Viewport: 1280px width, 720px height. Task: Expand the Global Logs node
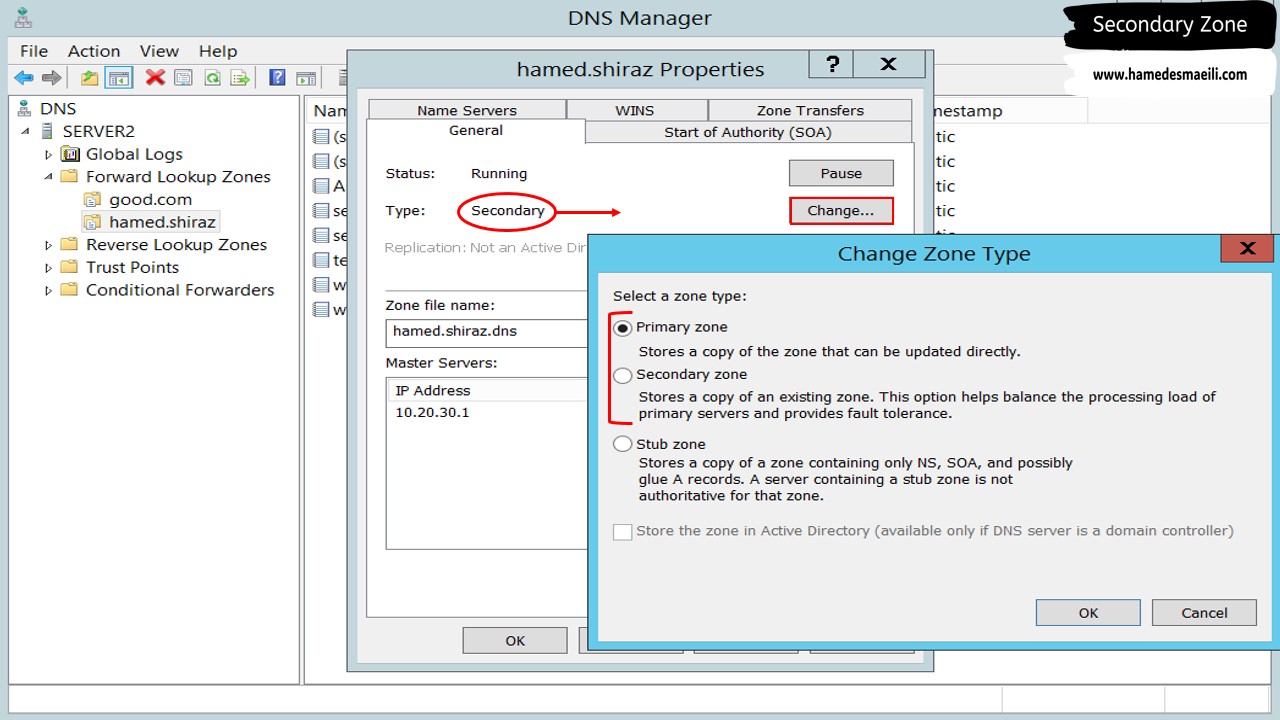coord(48,154)
